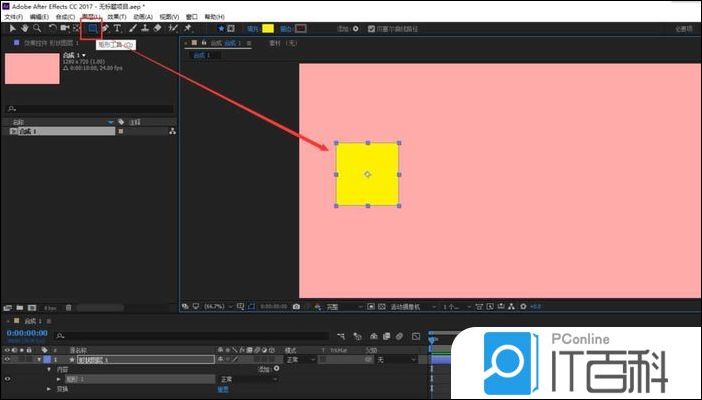
Task: Select the Type text tool
Action: point(118,29)
